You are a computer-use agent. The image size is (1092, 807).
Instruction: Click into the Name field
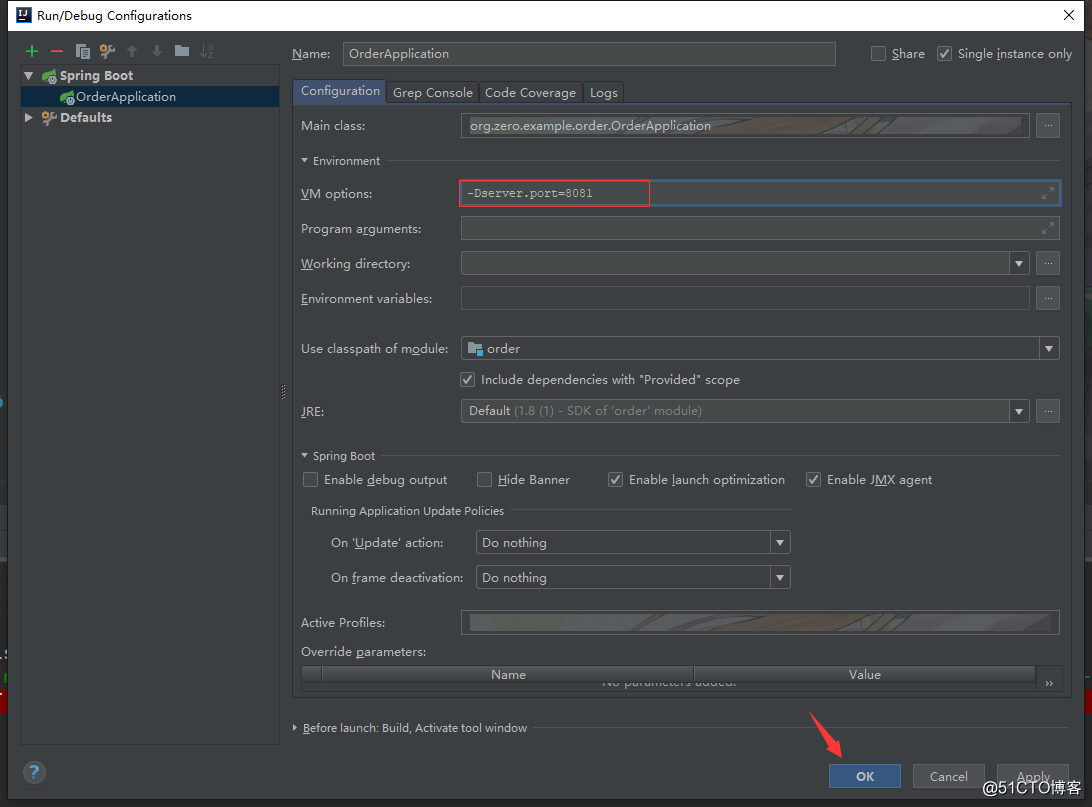tap(588, 54)
